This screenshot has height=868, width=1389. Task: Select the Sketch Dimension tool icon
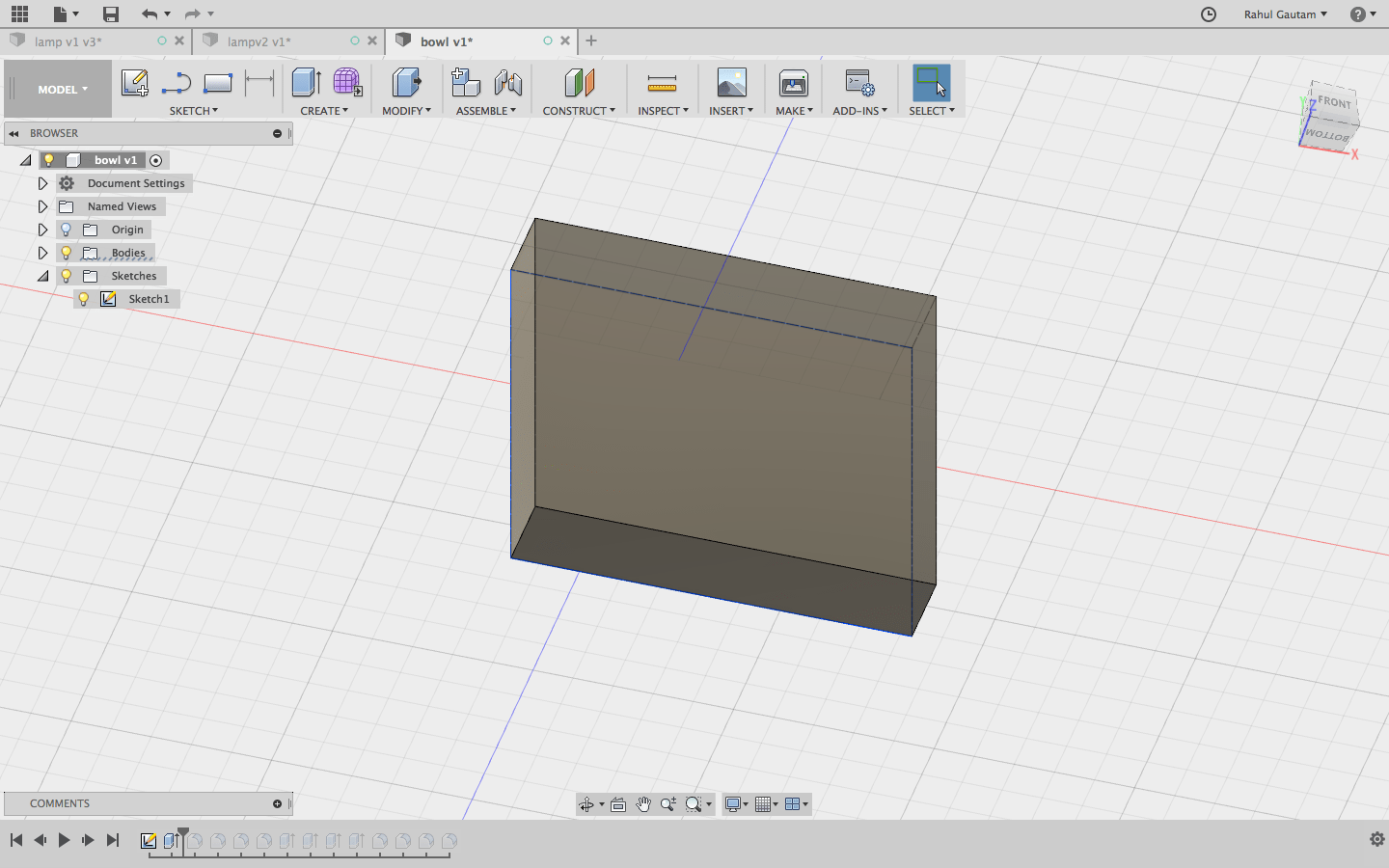259,83
